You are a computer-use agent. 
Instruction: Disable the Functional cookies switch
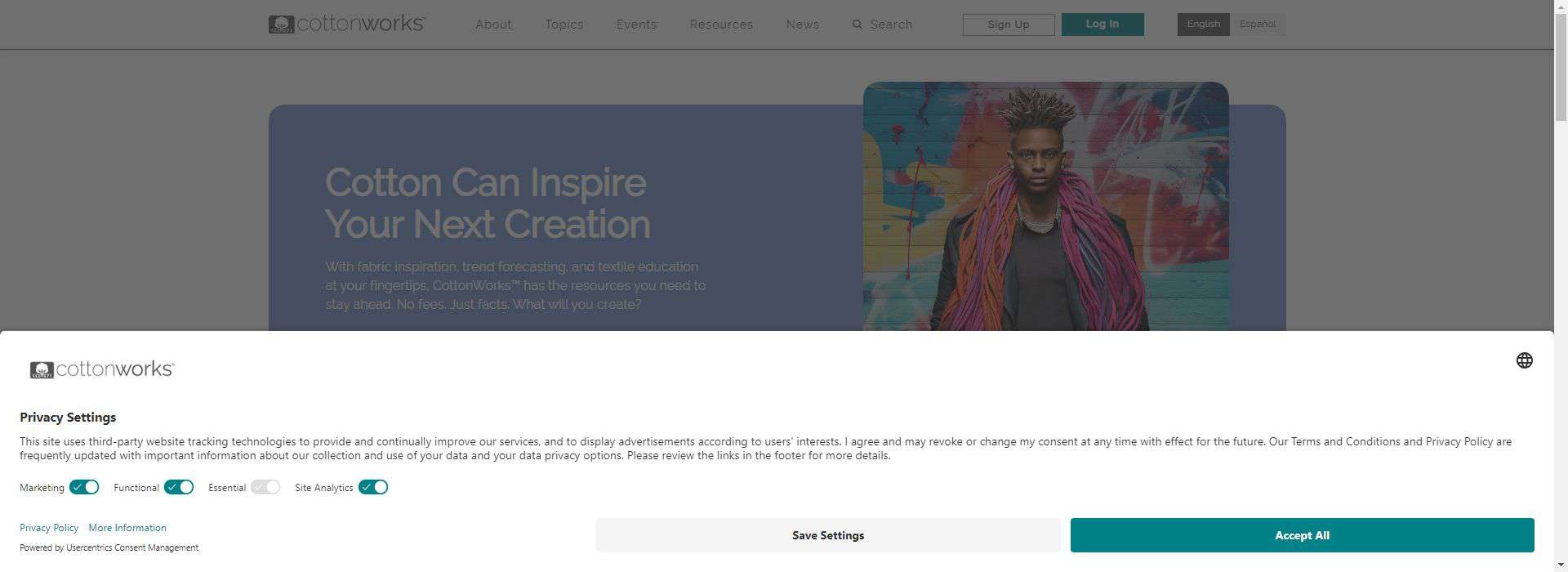click(179, 487)
